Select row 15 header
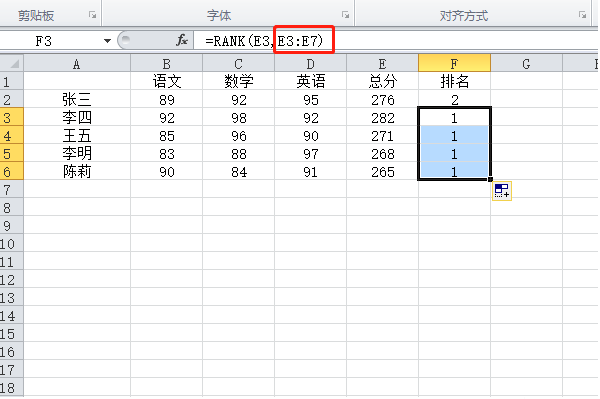The height and width of the screenshot is (399, 600). 12,334
